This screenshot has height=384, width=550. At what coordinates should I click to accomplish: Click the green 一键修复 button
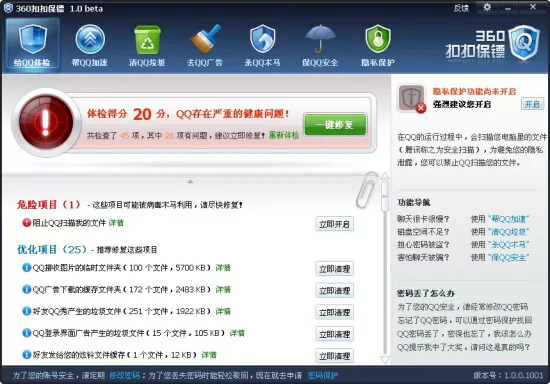335,124
